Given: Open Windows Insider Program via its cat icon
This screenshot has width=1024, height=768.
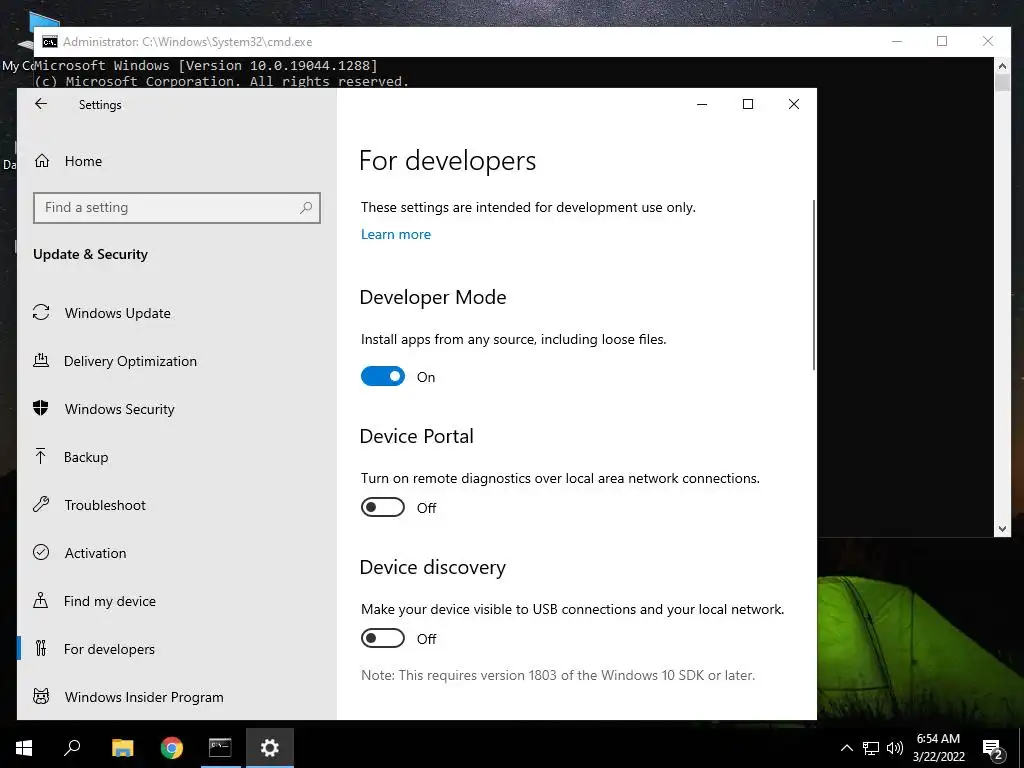Looking at the screenshot, I should click(x=41, y=696).
